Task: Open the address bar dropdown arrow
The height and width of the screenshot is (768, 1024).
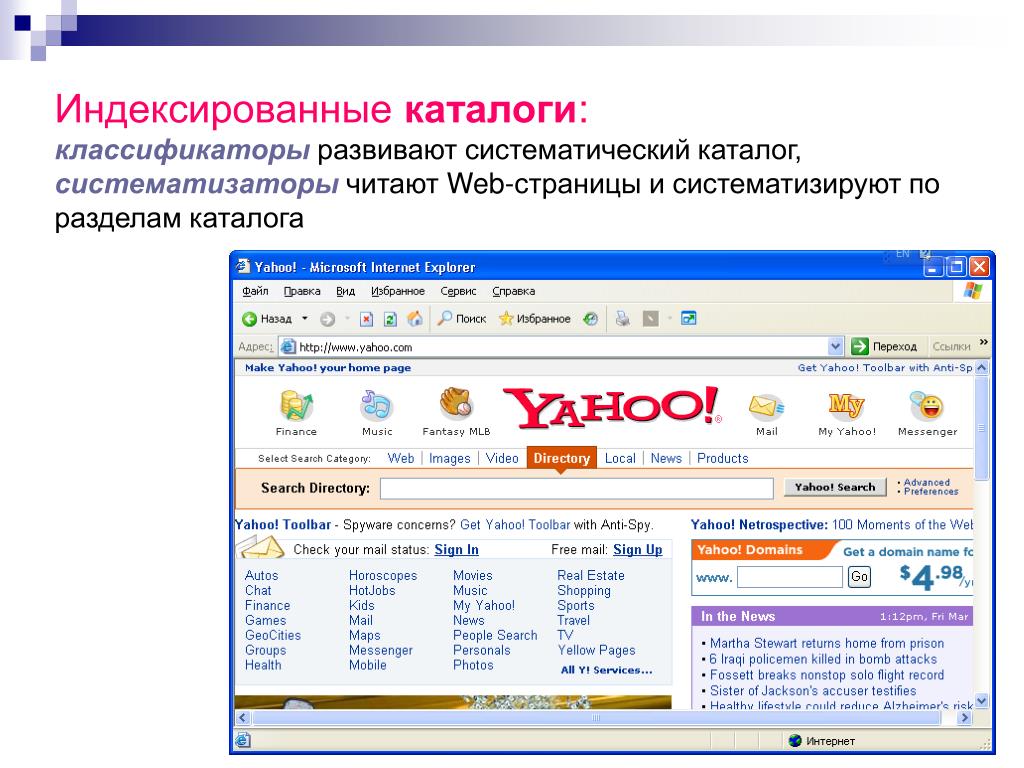Action: 835,346
